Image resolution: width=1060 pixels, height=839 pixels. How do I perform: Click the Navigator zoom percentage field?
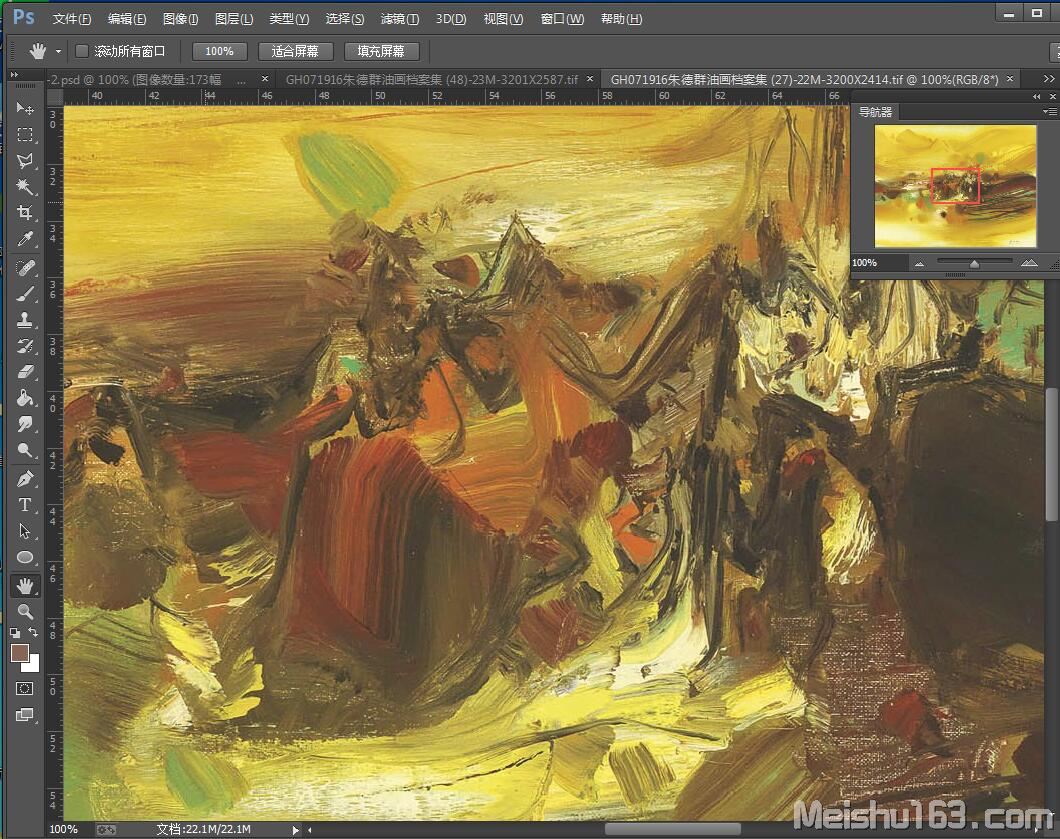[x=879, y=263]
